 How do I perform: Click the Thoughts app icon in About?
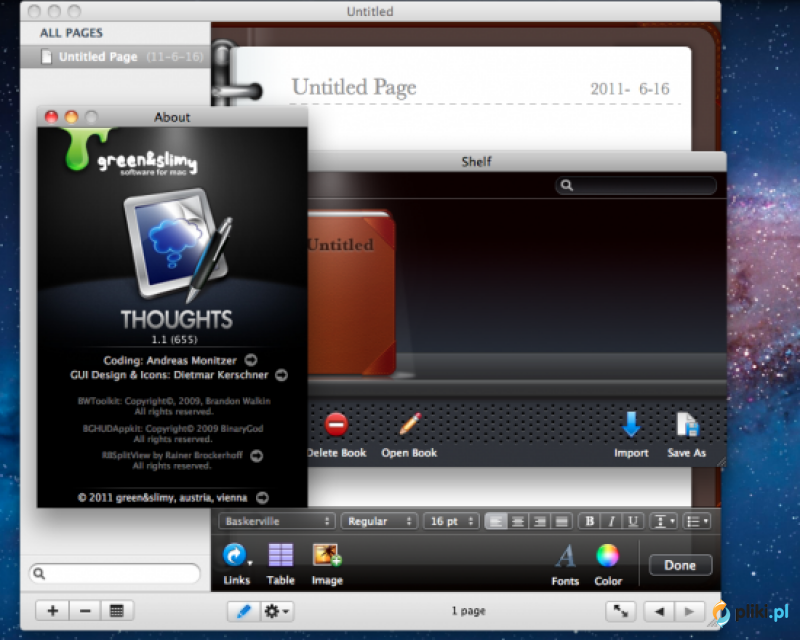coord(179,246)
